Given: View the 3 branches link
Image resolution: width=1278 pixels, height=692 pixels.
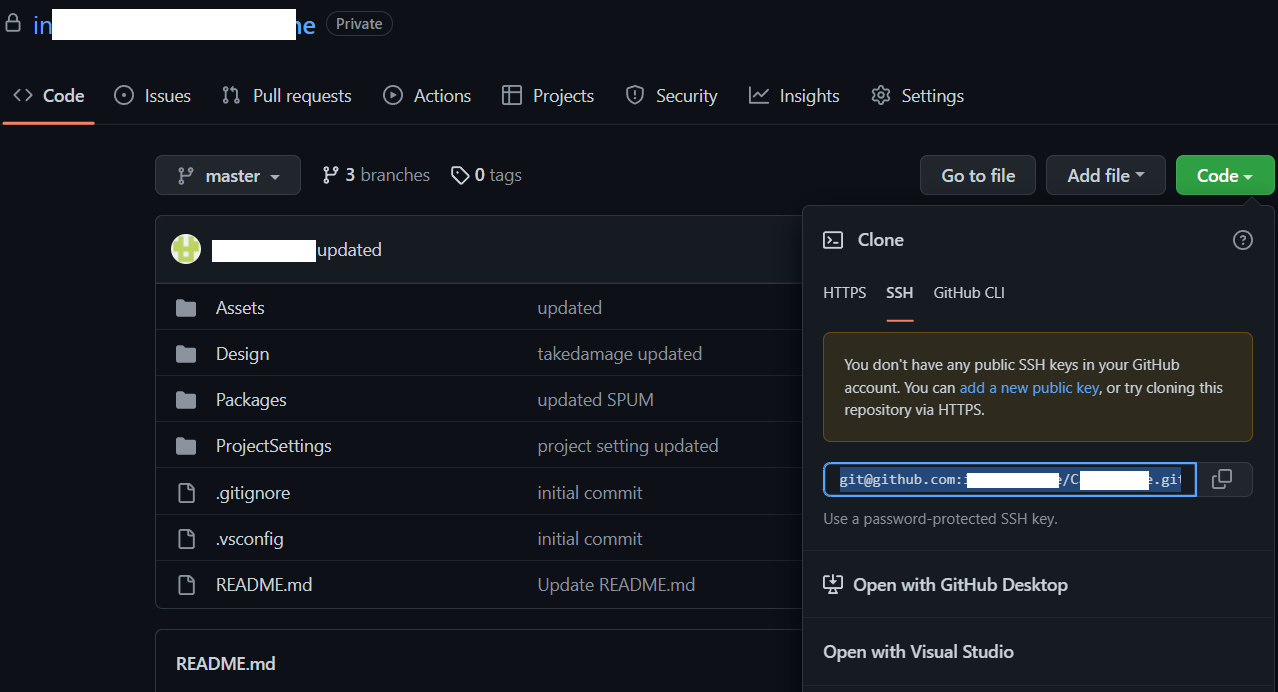Looking at the screenshot, I should click(x=376, y=175).
